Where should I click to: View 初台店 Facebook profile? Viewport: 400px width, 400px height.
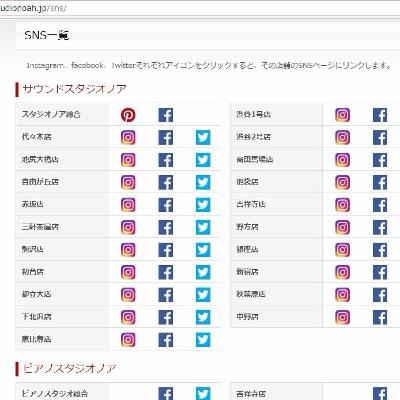166,272
